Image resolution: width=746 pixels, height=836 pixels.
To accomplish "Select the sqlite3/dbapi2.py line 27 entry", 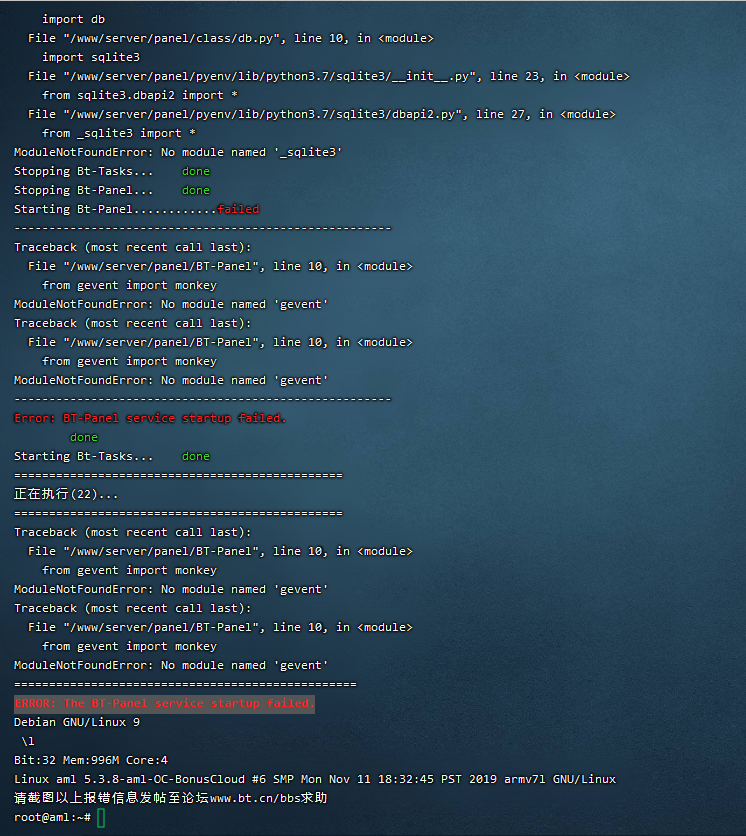I will pos(322,114).
